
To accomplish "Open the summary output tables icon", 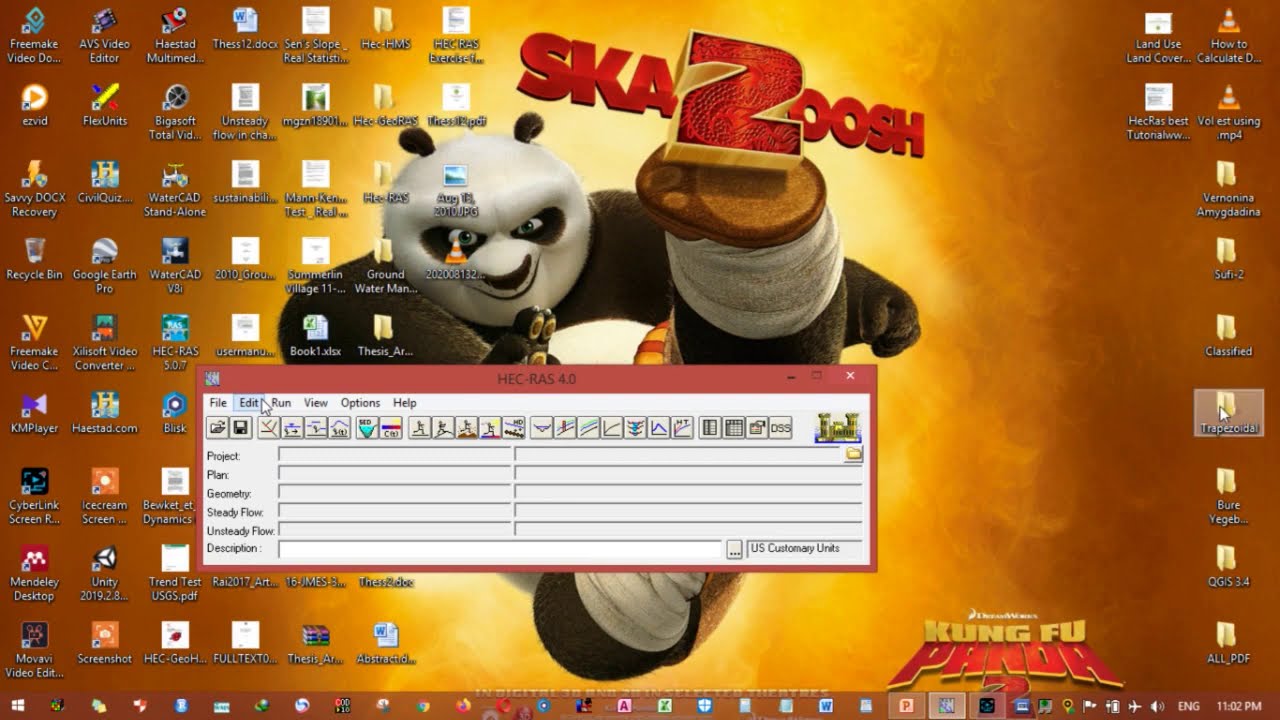I will click(734, 428).
